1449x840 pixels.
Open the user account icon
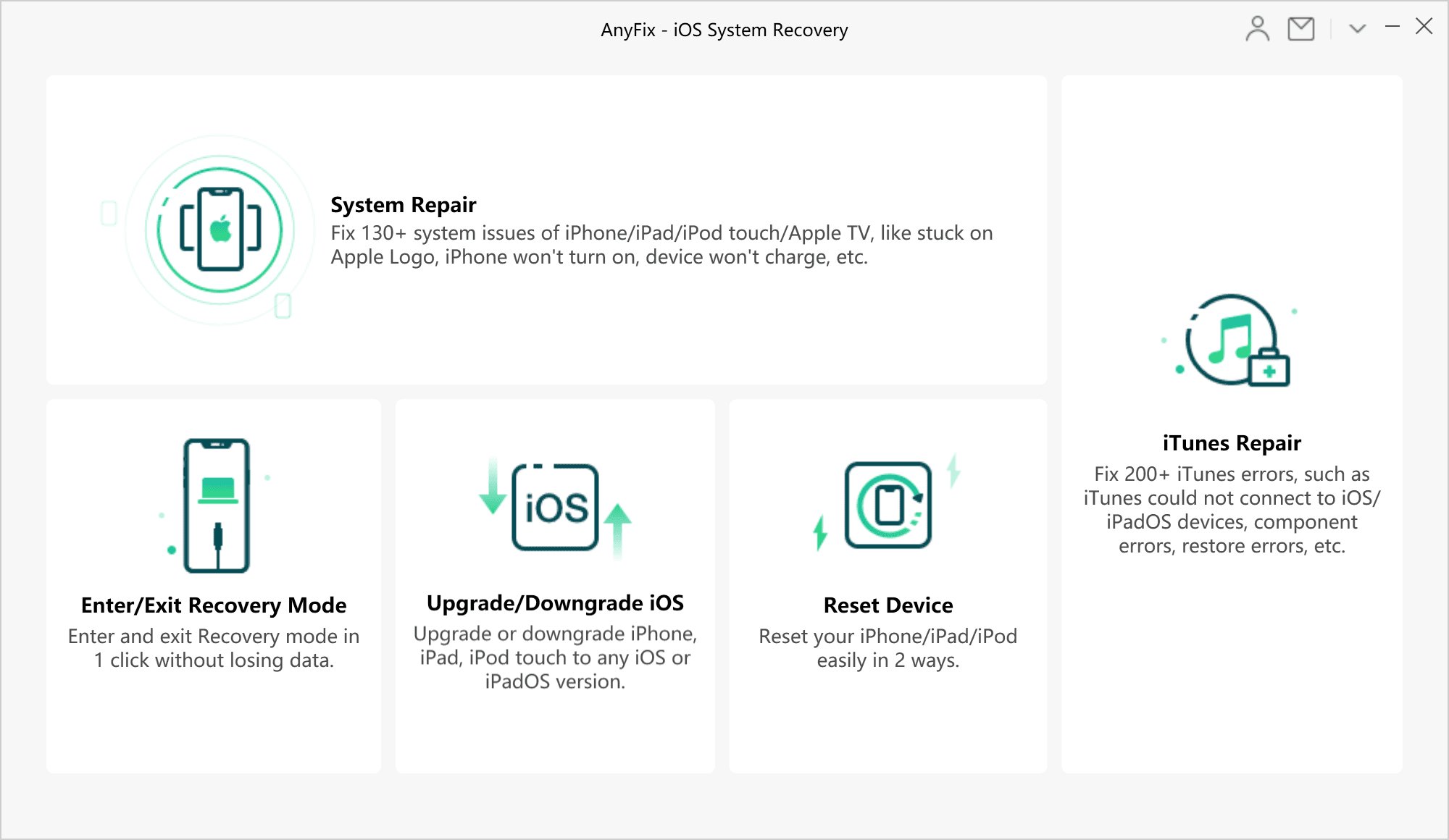(x=1258, y=29)
